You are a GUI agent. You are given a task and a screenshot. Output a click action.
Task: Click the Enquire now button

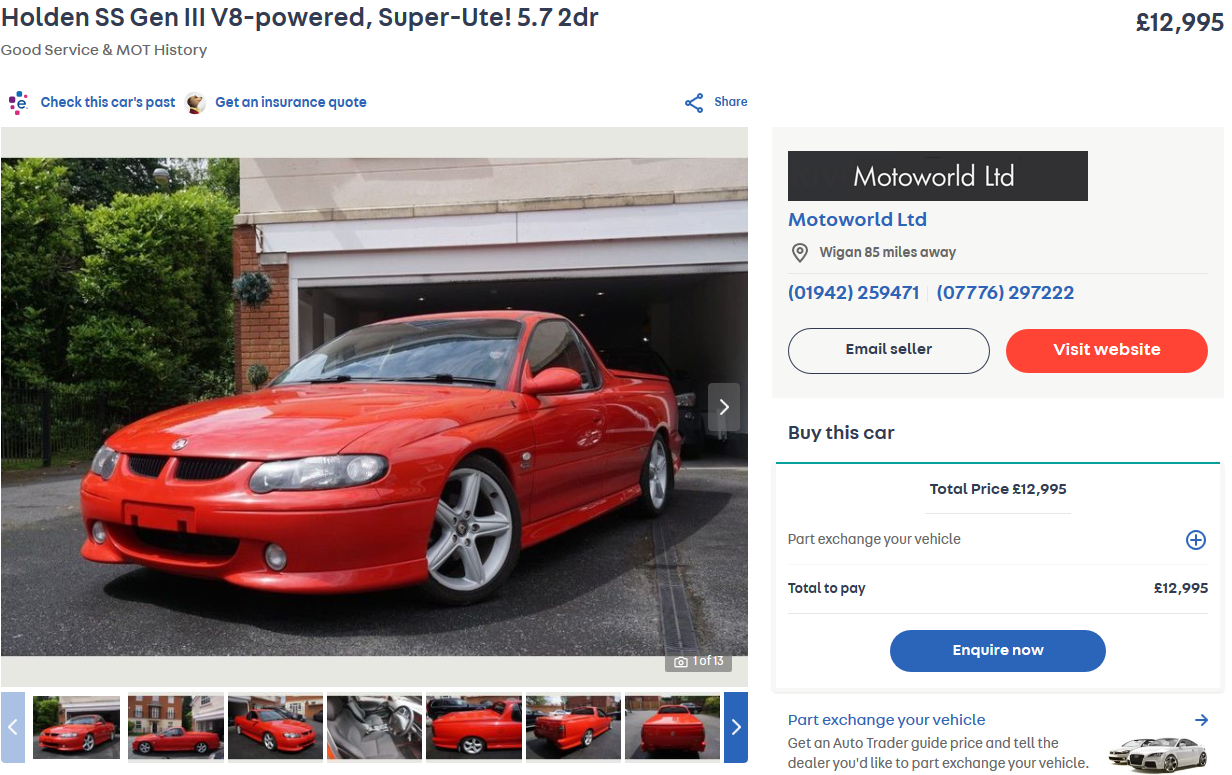997,650
